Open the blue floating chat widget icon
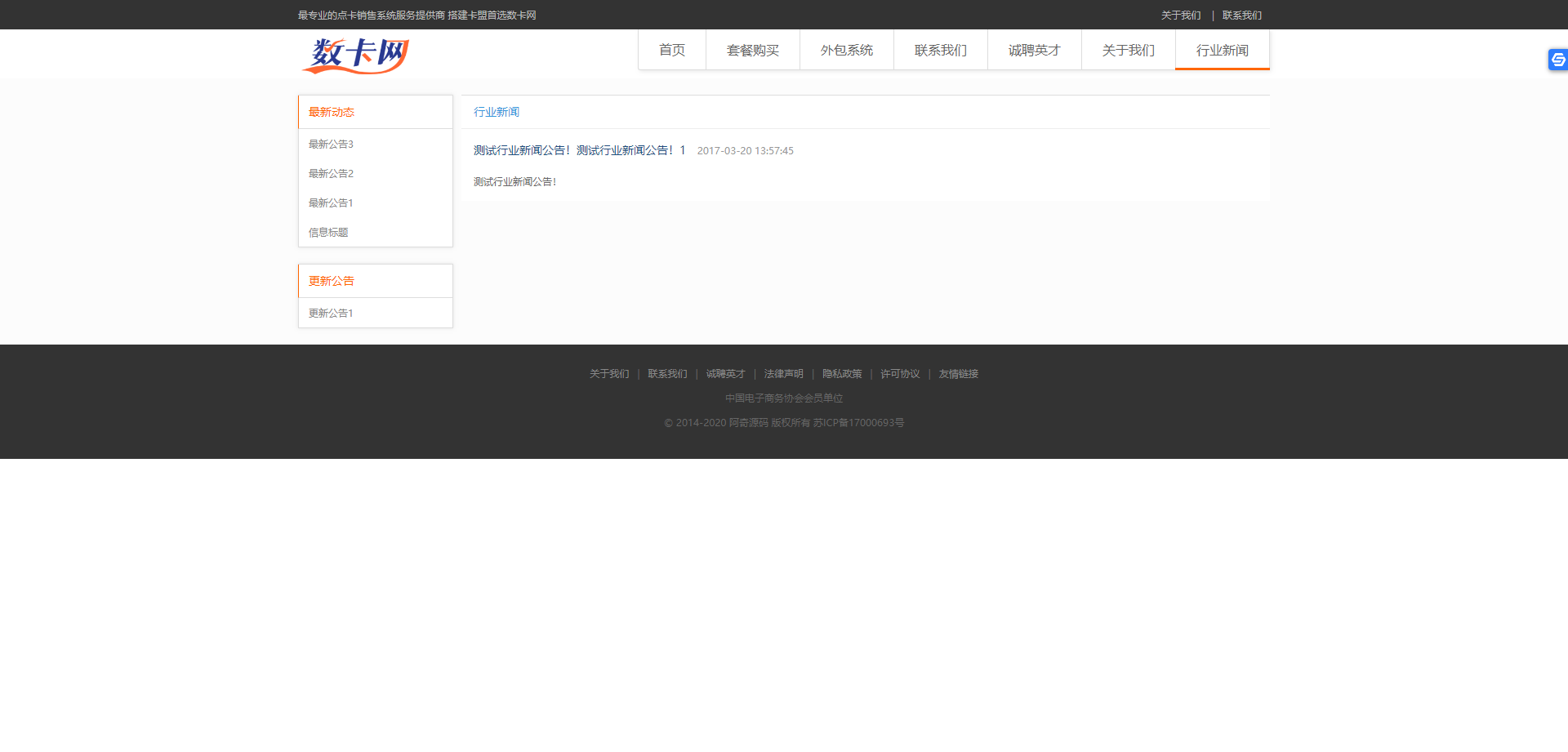Viewport: 1568px width, 752px height. (x=1557, y=60)
